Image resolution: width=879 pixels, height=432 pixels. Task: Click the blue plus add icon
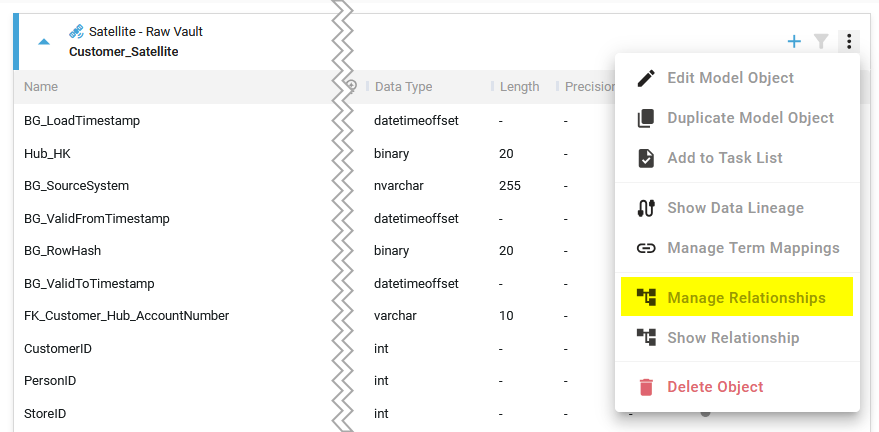click(794, 41)
